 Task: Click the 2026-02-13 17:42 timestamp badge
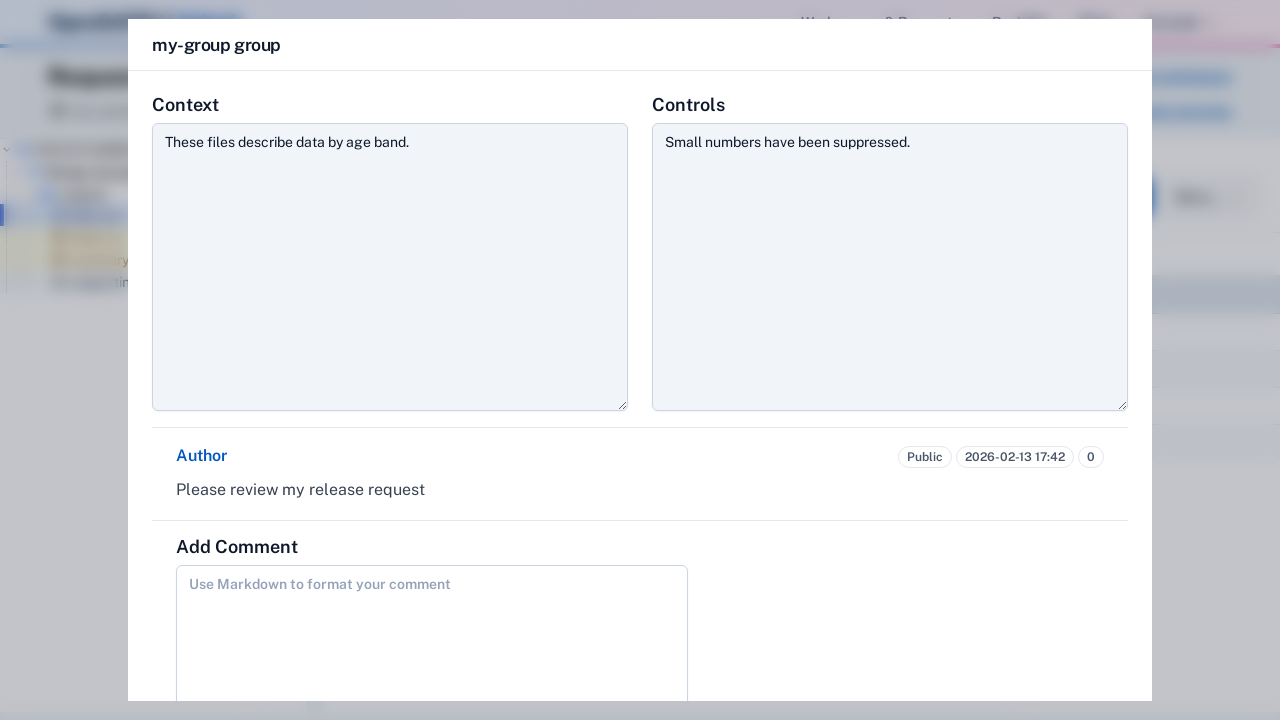tap(1015, 457)
